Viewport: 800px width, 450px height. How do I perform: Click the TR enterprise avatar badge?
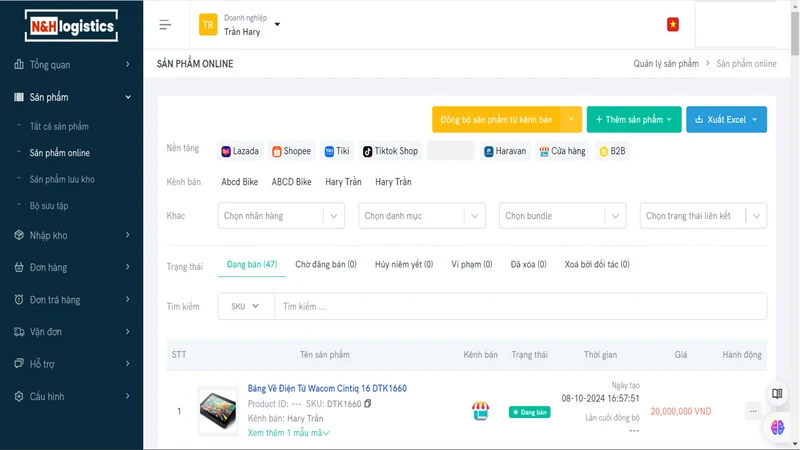(x=208, y=24)
